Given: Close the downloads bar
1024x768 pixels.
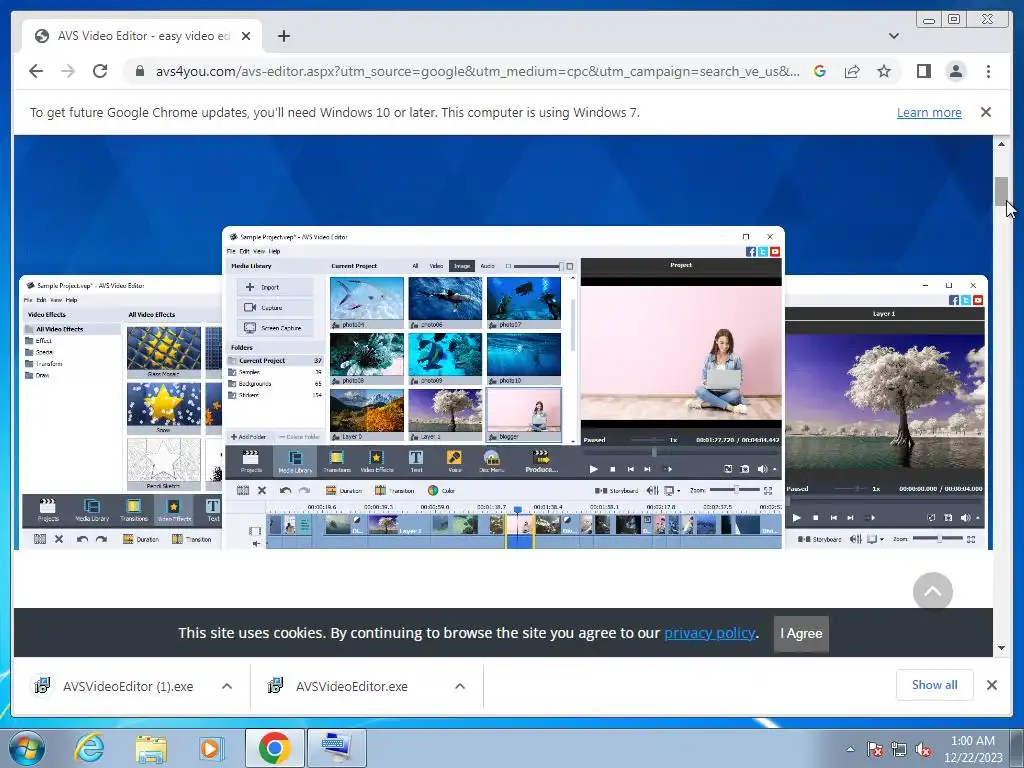Looking at the screenshot, I should tap(991, 685).
